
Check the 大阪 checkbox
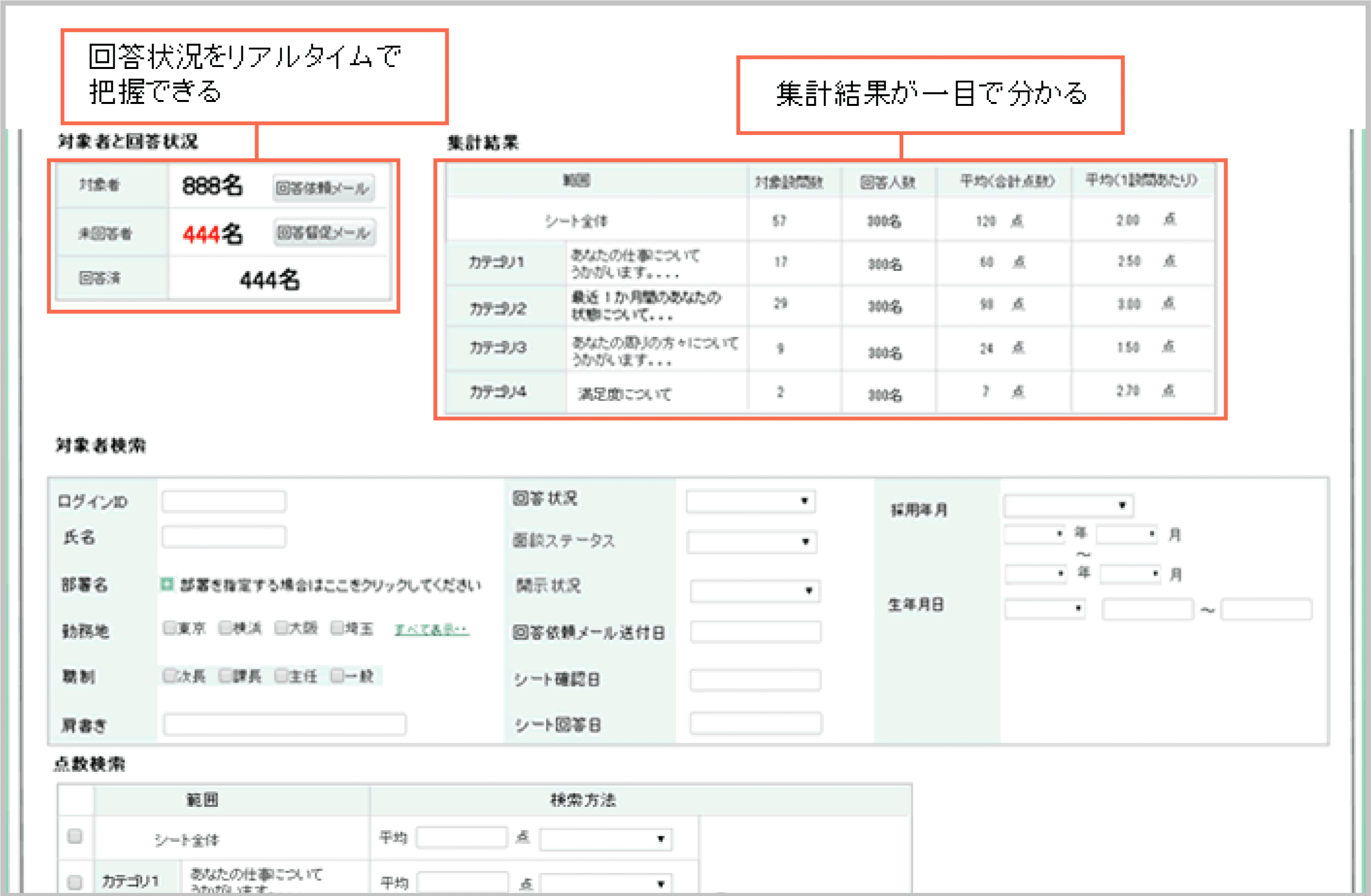point(281,628)
